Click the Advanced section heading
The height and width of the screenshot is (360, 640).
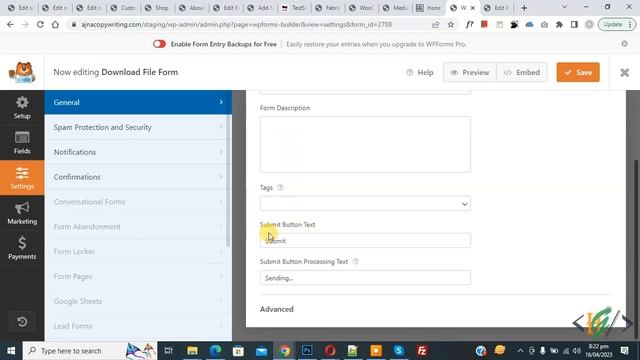point(277,309)
